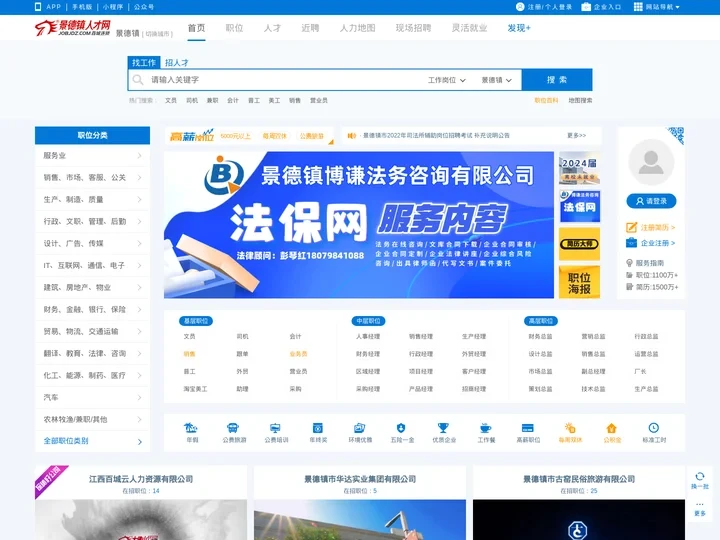The width and height of the screenshot is (720, 540).
Task: Click the 注册简历 pencil icon
Action: 631,227
